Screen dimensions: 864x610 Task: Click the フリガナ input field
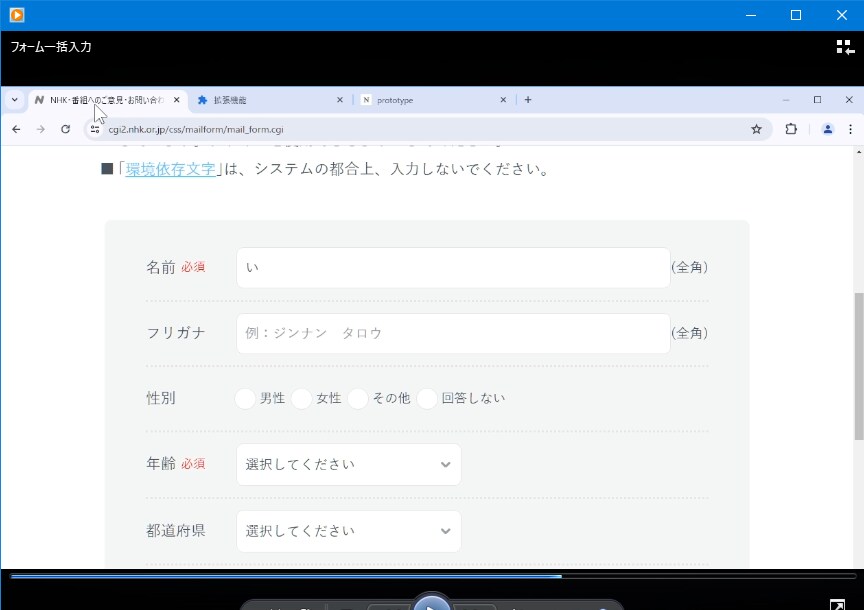click(453, 333)
